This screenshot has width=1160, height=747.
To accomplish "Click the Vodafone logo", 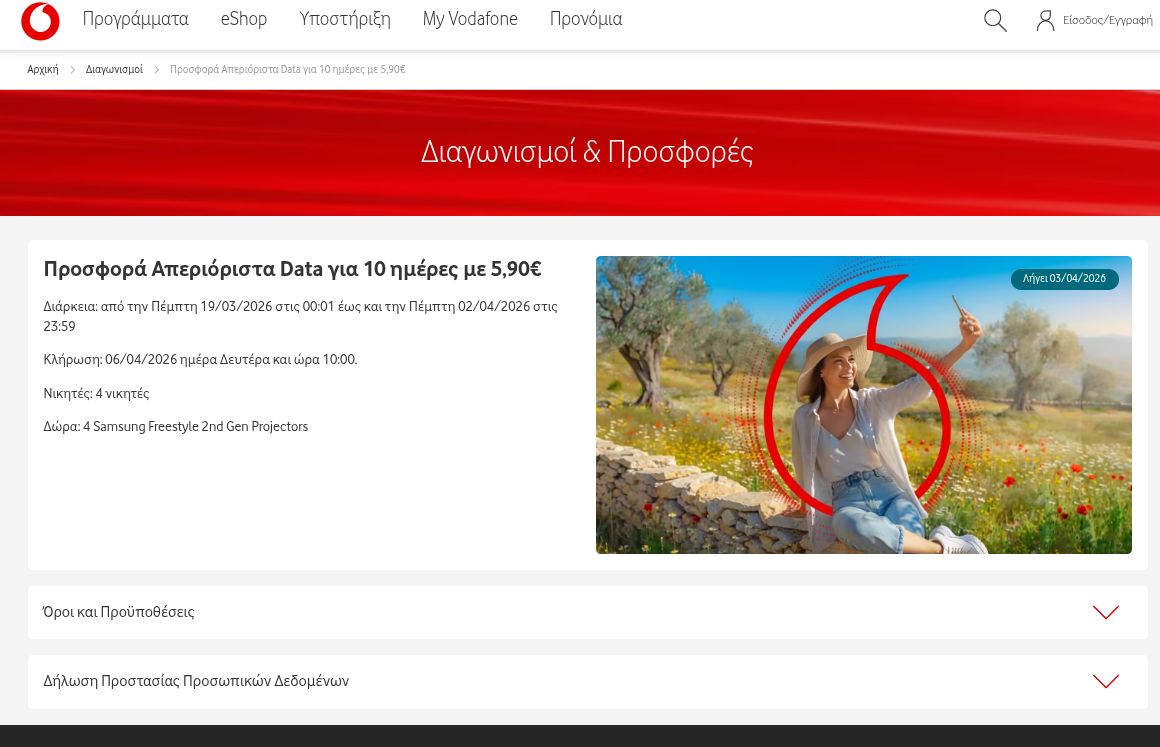I will click(x=40, y=21).
